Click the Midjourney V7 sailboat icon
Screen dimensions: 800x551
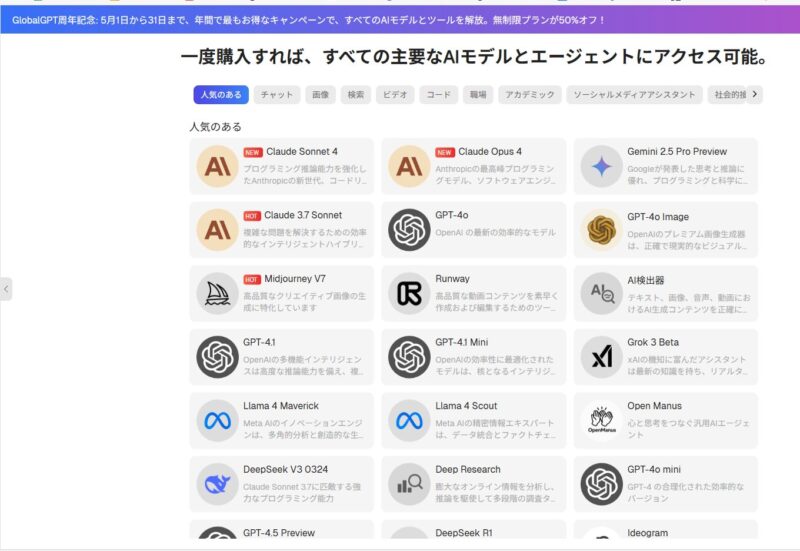tap(217, 293)
